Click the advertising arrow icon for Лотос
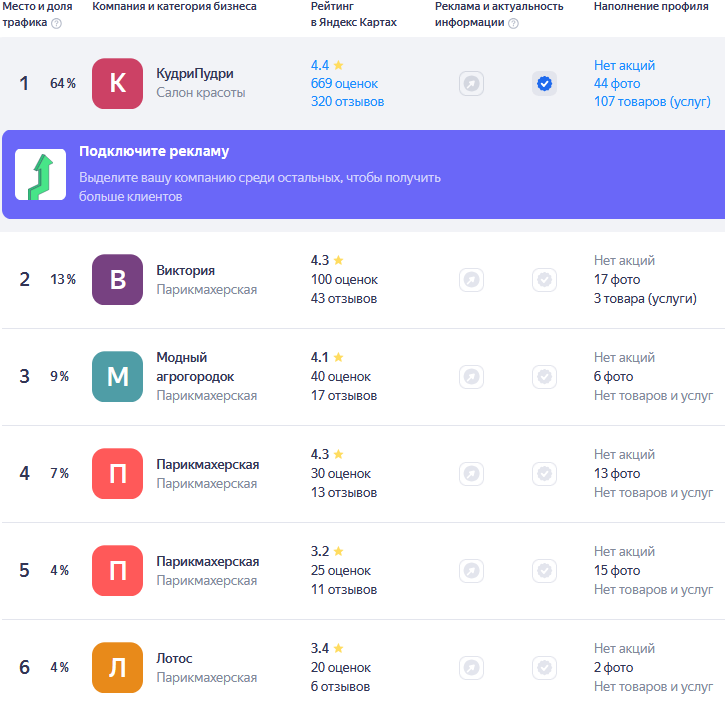Screen dimensions: 725x710 471,668
